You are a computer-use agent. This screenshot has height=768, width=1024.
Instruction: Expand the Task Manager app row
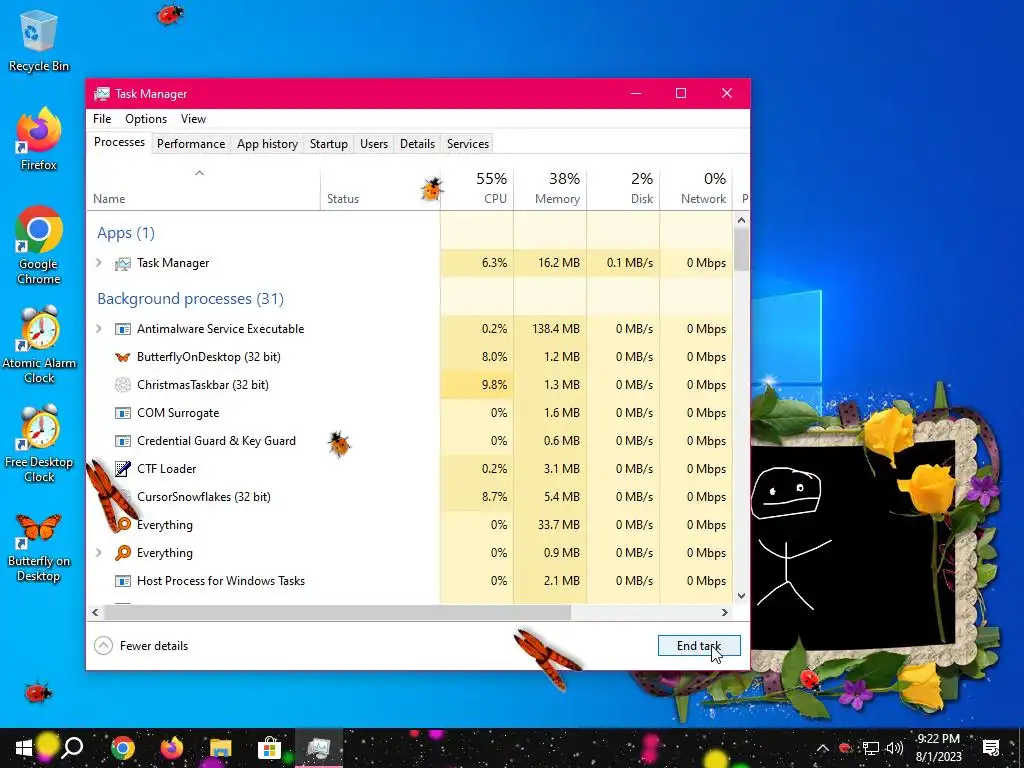pyautogui.click(x=99, y=263)
